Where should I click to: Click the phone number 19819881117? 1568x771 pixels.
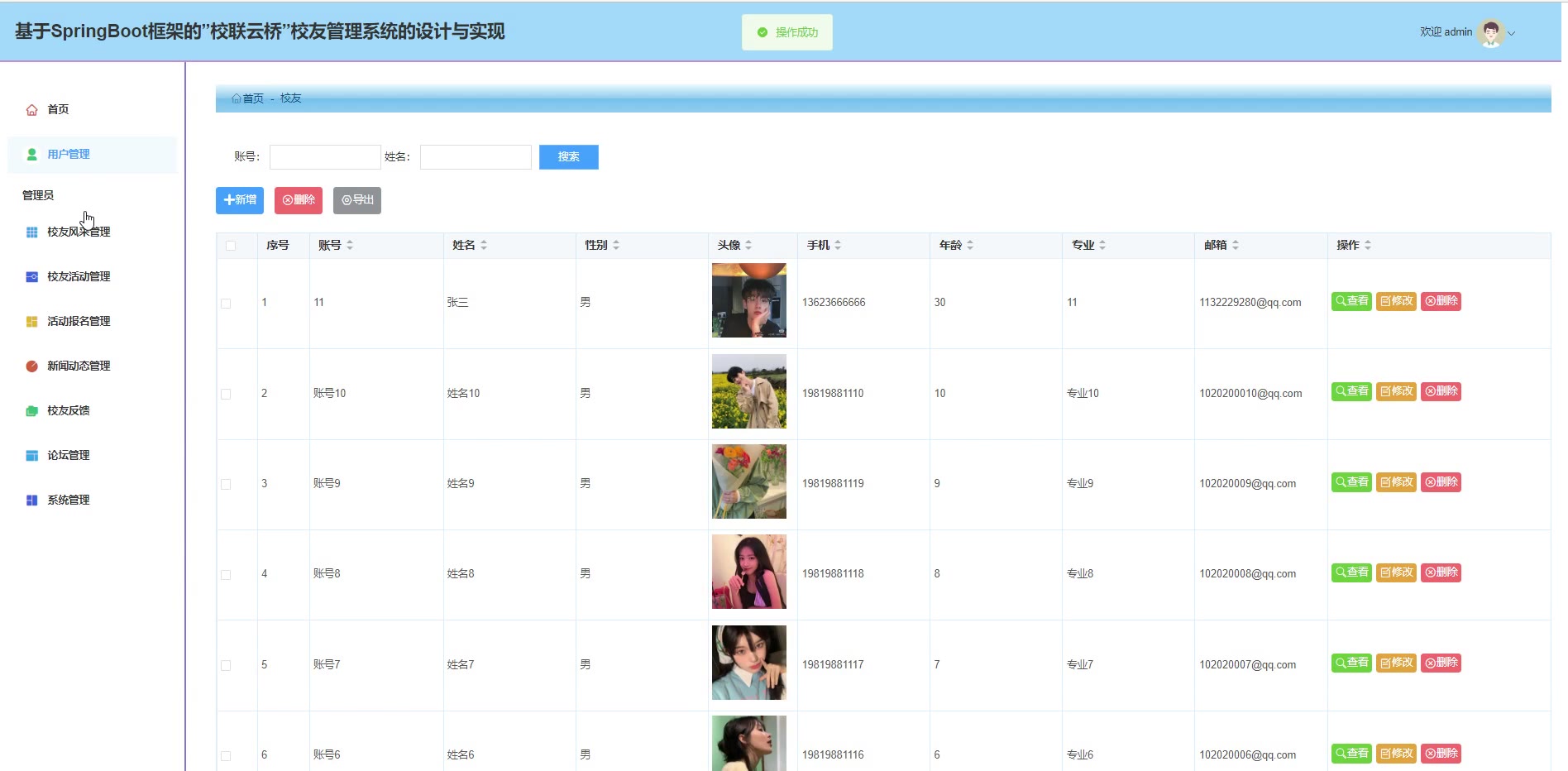pyautogui.click(x=833, y=665)
